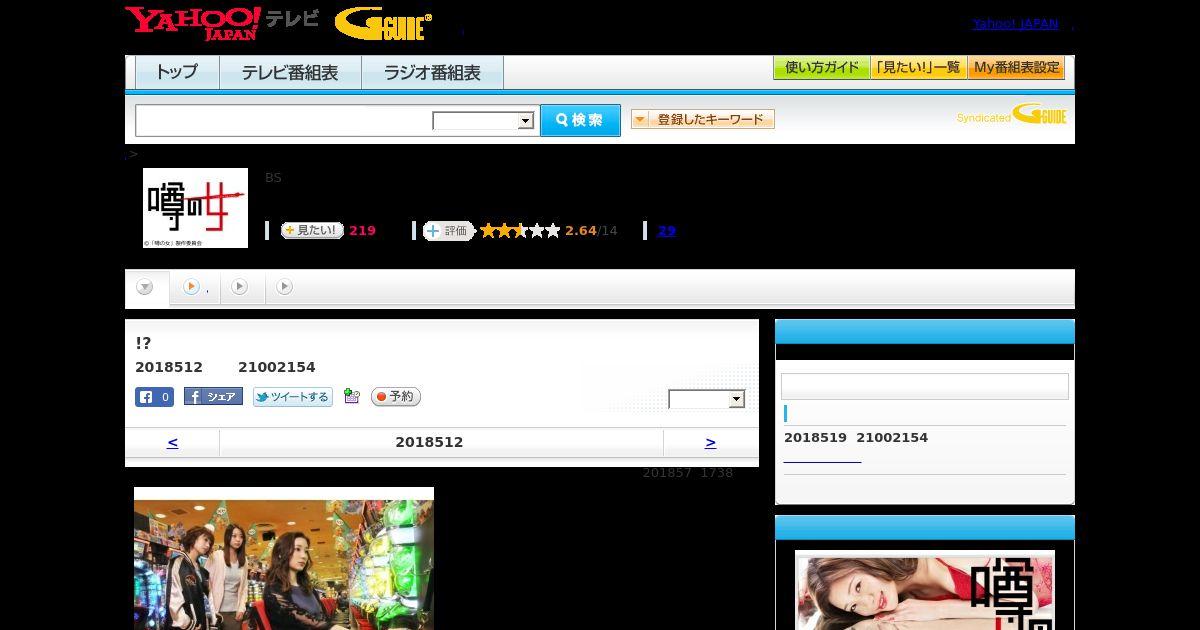Switch to the トップ tab
The image size is (1200, 630).
[x=177, y=73]
